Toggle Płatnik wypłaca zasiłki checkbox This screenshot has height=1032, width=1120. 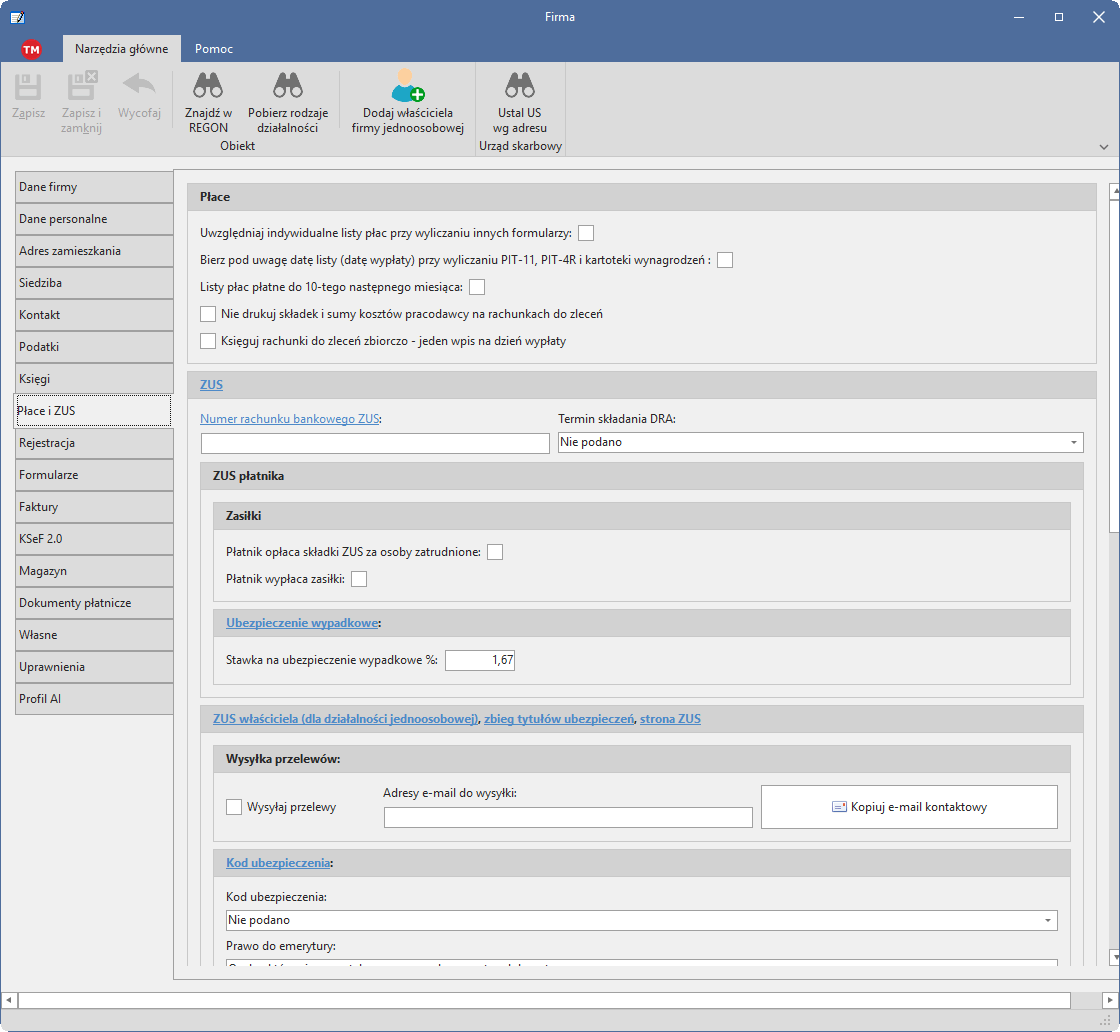click(x=359, y=579)
